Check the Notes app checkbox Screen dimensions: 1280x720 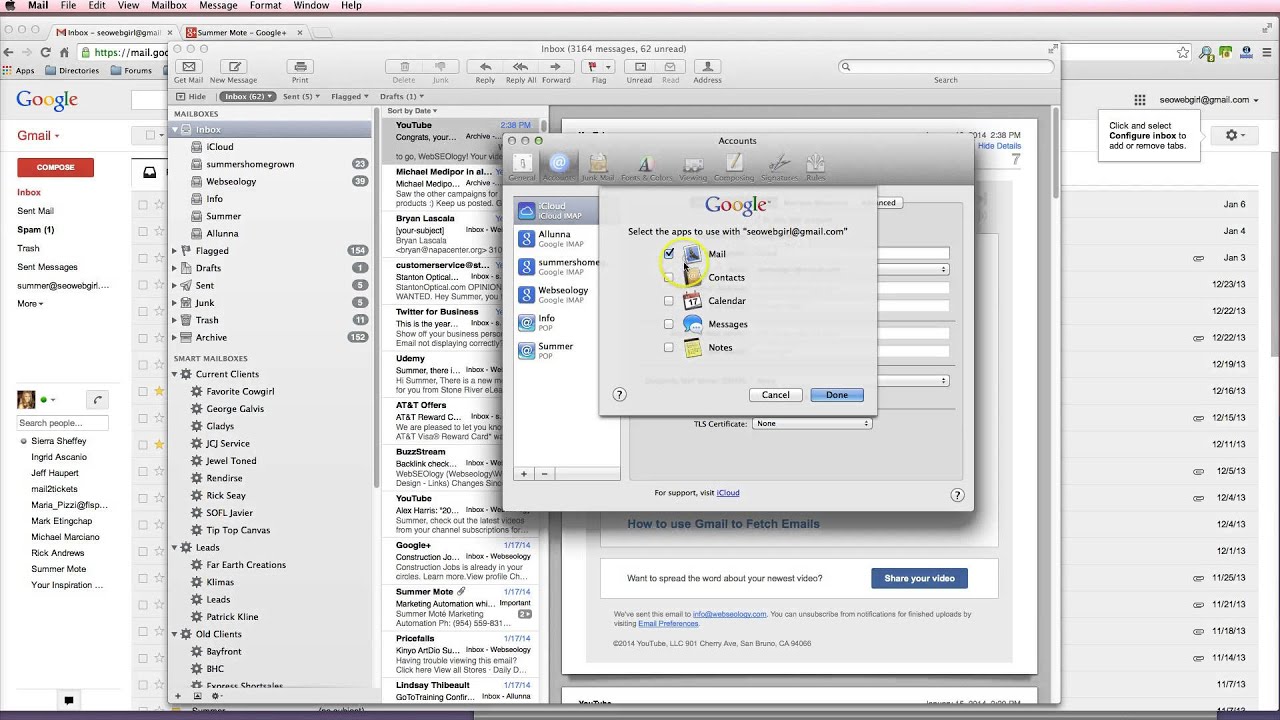point(669,347)
